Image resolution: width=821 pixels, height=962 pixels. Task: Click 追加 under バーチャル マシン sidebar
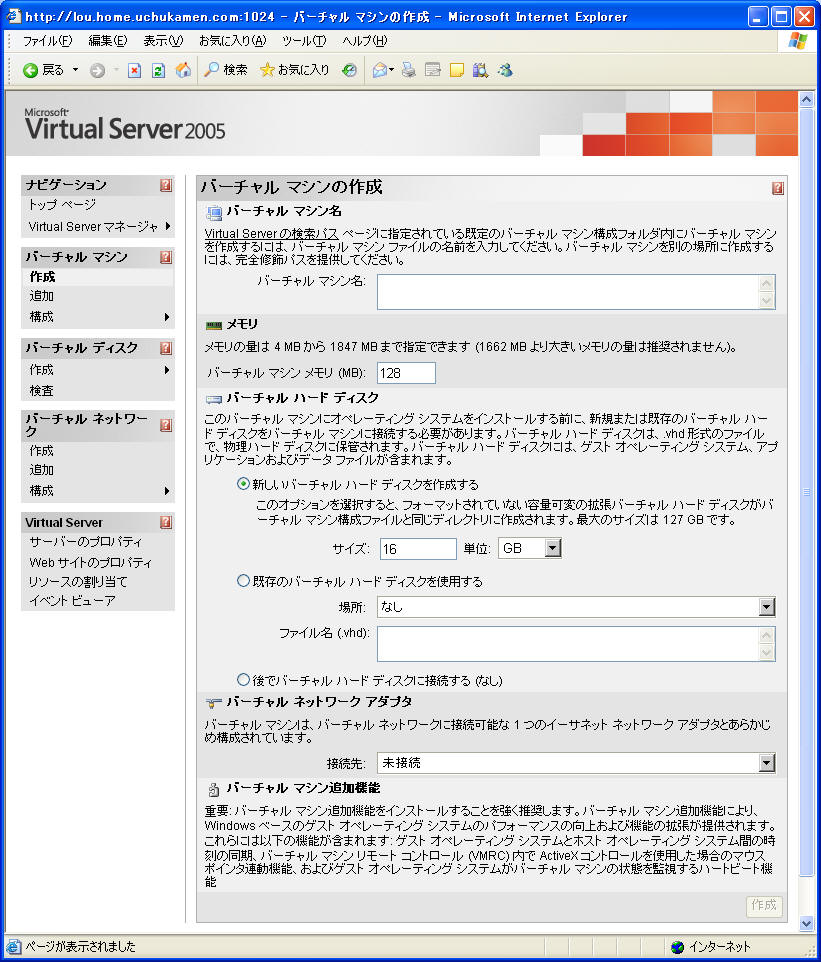pyautogui.click(x=42, y=296)
